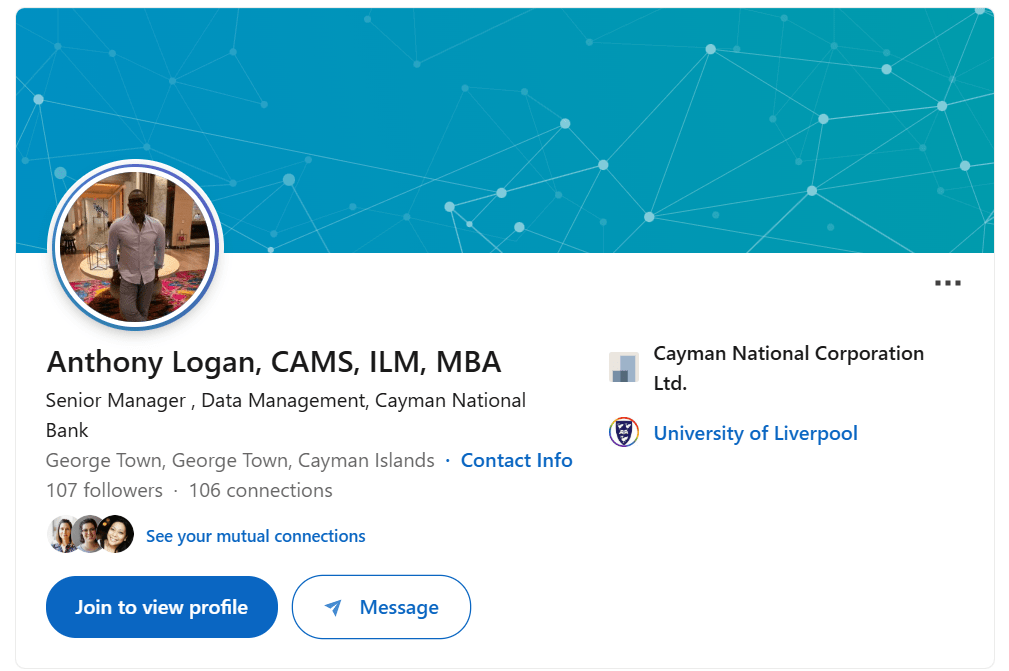The height and width of the screenshot is (671, 1009).
Task: Open Anthony Logan's circular profile photo
Action: coord(135,246)
